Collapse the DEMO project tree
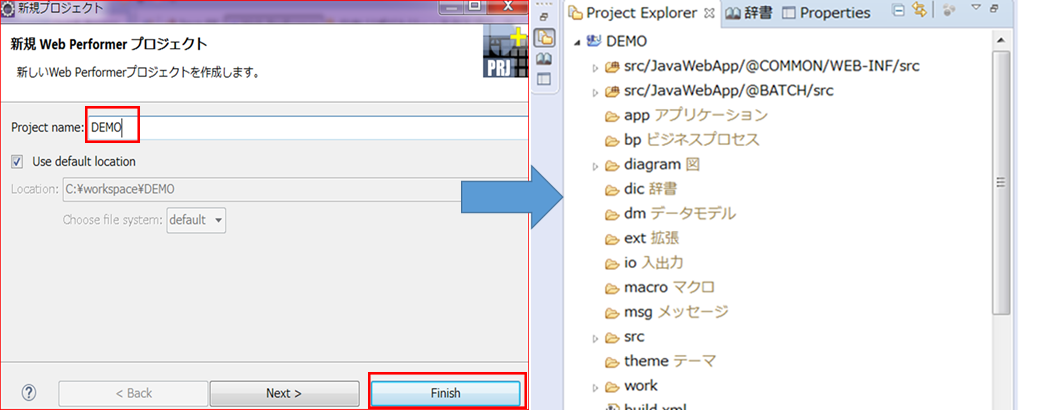The width and height of the screenshot is (1060, 410). tap(578, 43)
